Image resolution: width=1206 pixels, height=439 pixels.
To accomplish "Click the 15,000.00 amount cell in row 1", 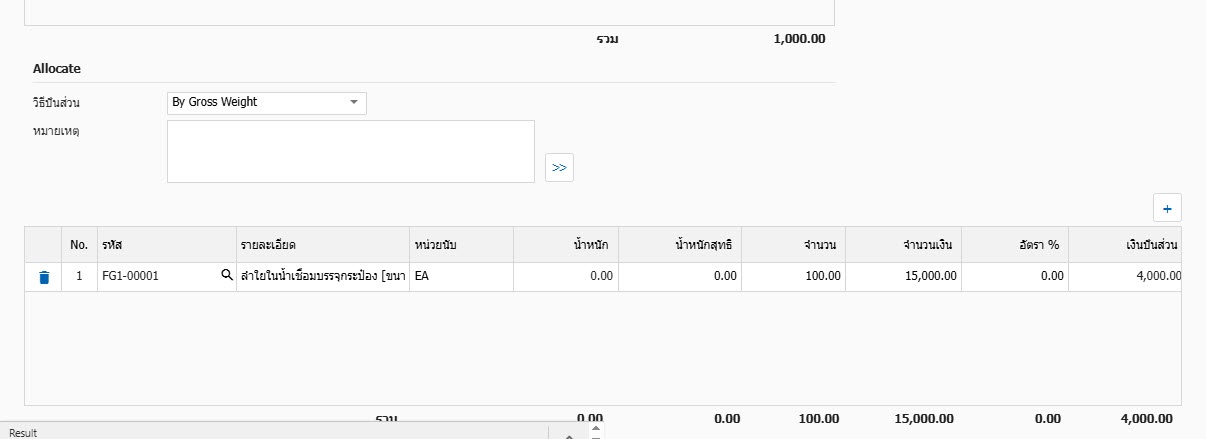I will 903,277.
